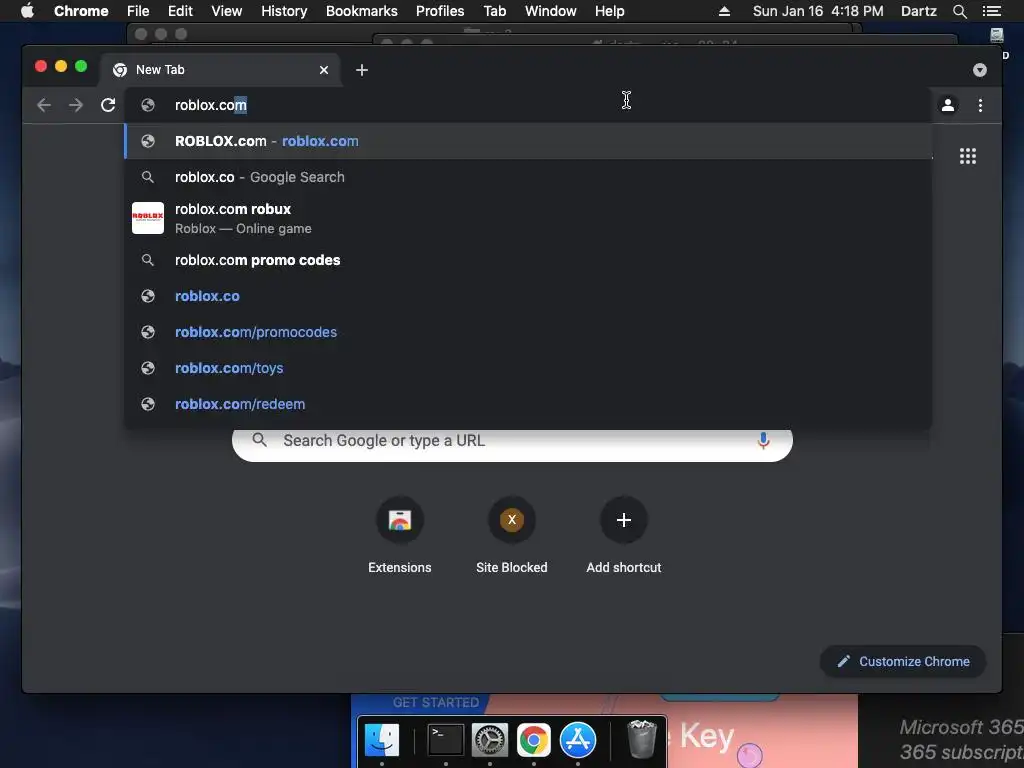Open the Google apps grid

point(968,156)
